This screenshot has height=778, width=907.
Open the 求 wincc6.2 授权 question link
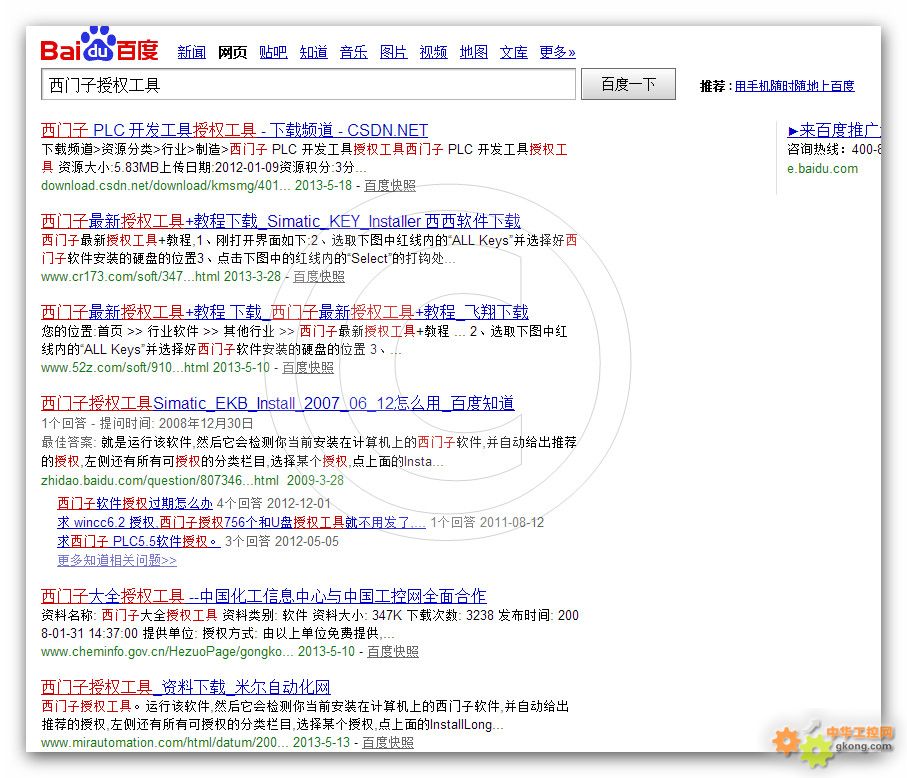[241, 522]
